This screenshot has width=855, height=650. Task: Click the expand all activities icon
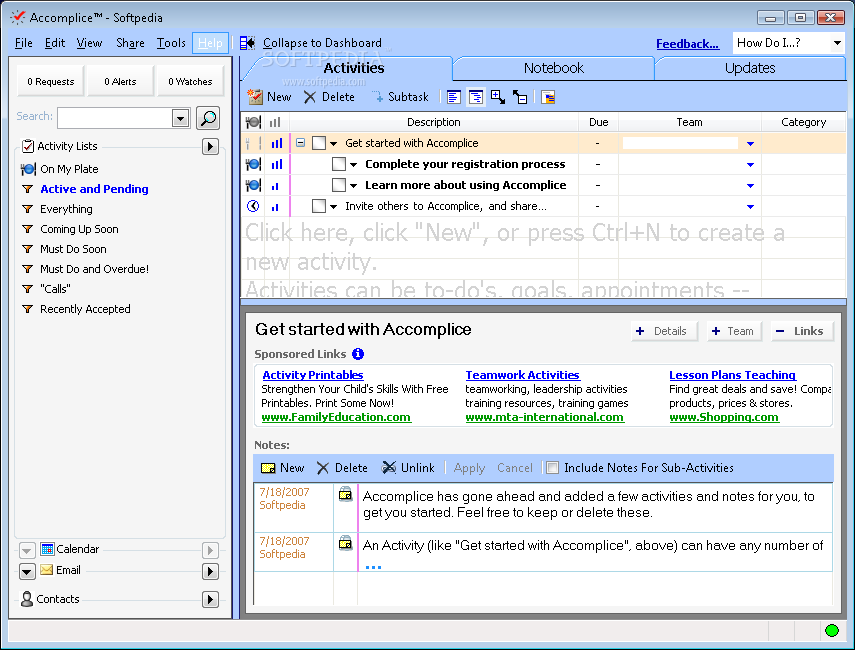tap(497, 97)
